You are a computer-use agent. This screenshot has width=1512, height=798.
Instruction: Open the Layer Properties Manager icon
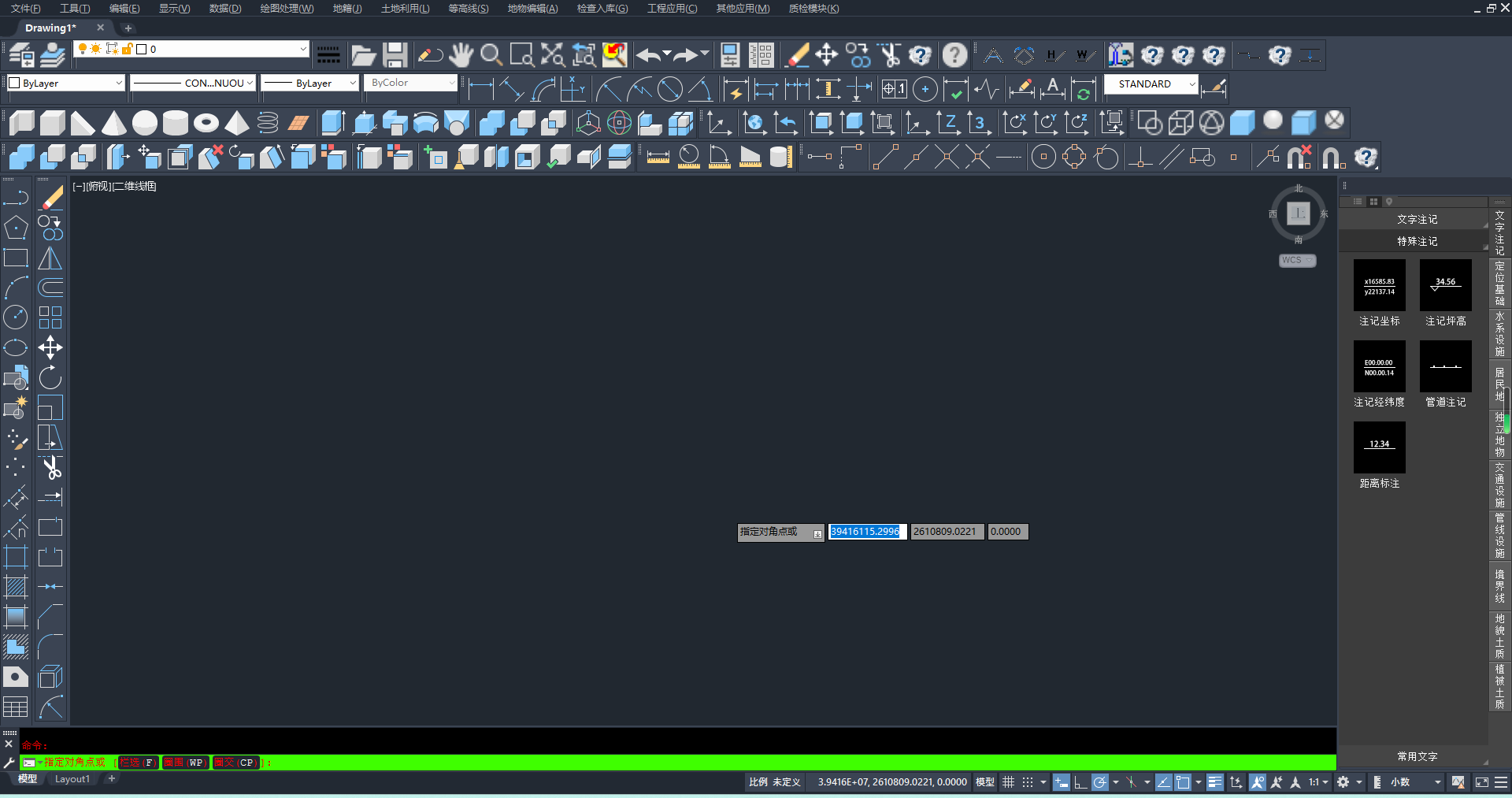21,55
